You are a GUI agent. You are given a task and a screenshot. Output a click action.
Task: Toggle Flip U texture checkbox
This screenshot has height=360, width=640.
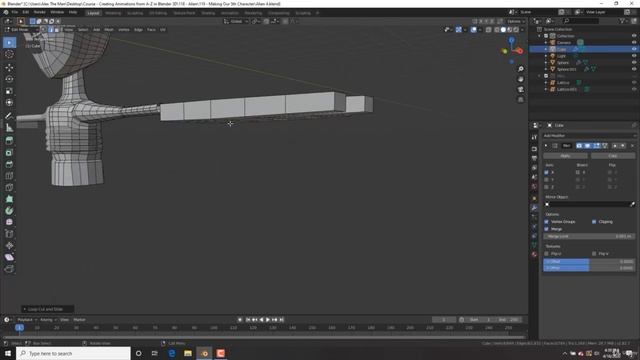547,254
